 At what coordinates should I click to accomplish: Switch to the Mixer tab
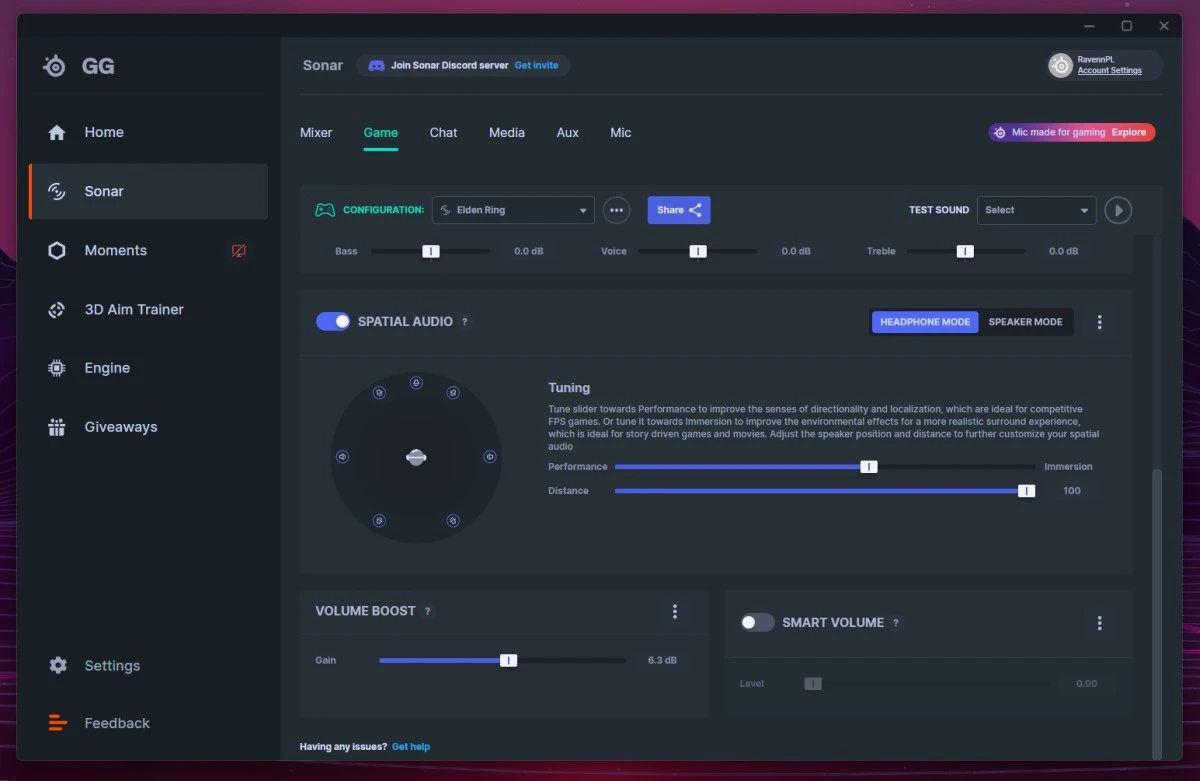click(316, 132)
